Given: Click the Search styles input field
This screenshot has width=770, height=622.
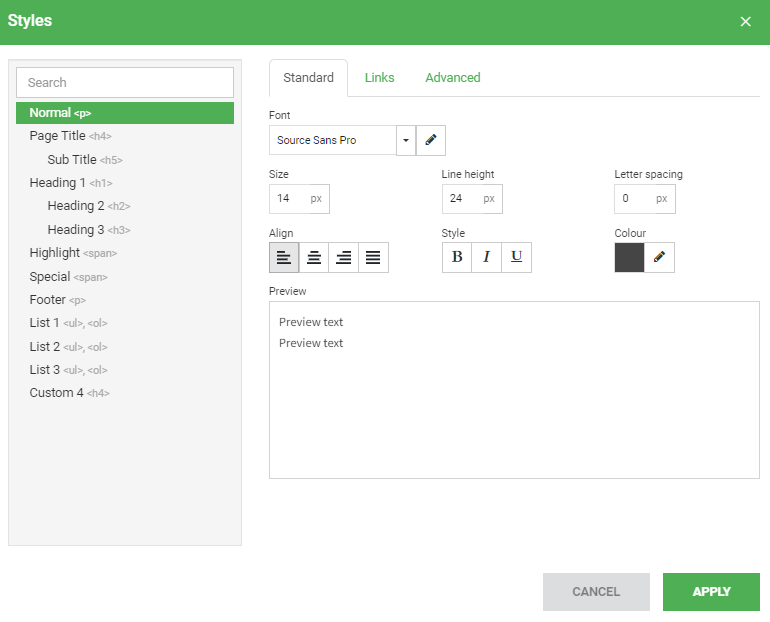Looking at the screenshot, I should (x=125, y=82).
